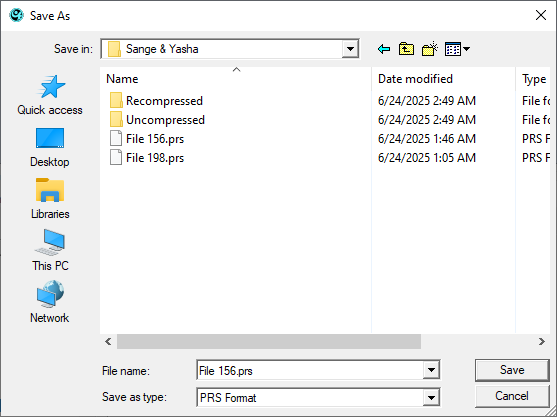
Task: Go up one folder level
Action: (x=406, y=49)
